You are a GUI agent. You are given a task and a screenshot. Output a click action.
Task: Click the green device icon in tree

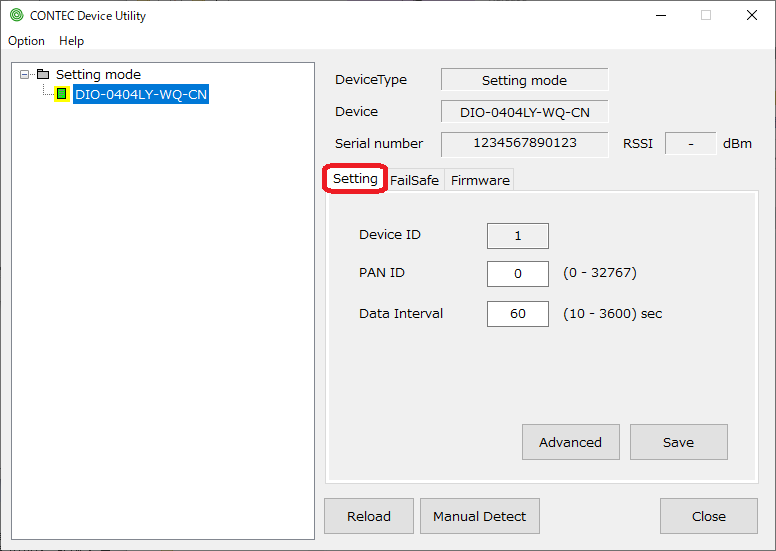(x=61, y=94)
